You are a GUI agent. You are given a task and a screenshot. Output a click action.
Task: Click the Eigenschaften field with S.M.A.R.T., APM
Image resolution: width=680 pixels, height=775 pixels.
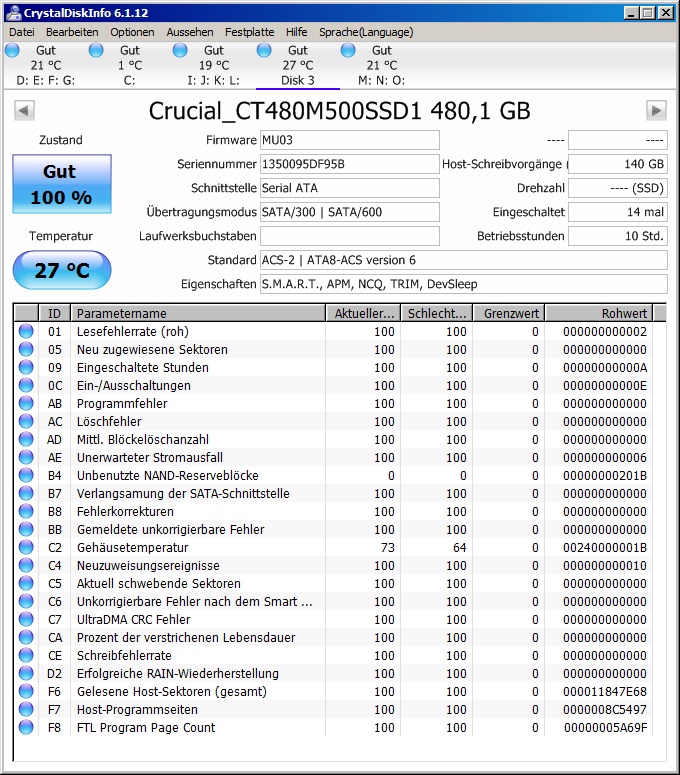pyautogui.click(x=464, y=284)
